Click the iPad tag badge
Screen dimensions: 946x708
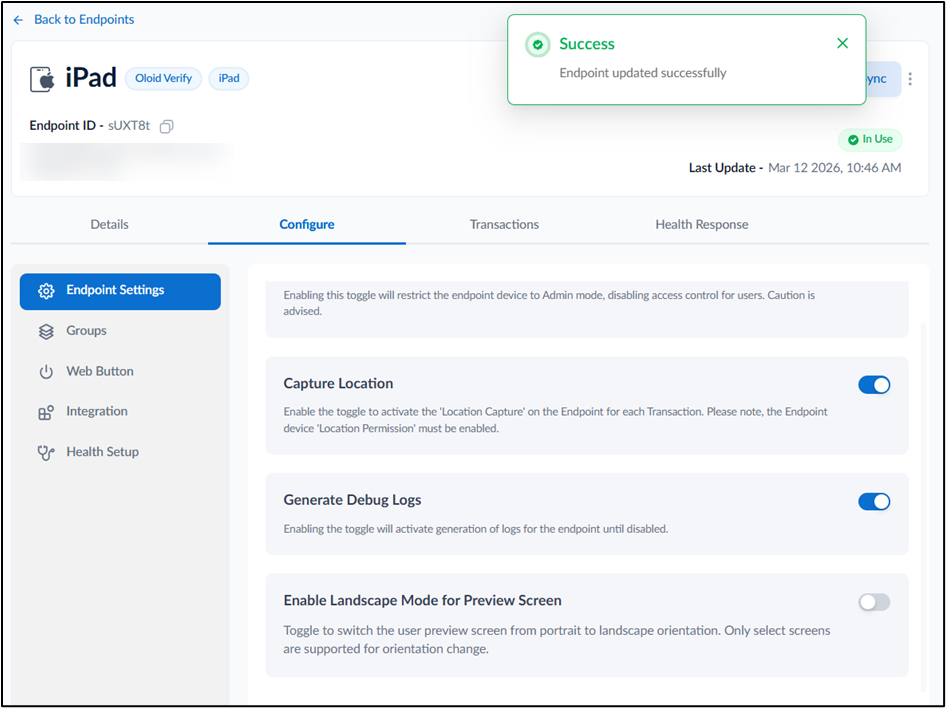[229, 78]
